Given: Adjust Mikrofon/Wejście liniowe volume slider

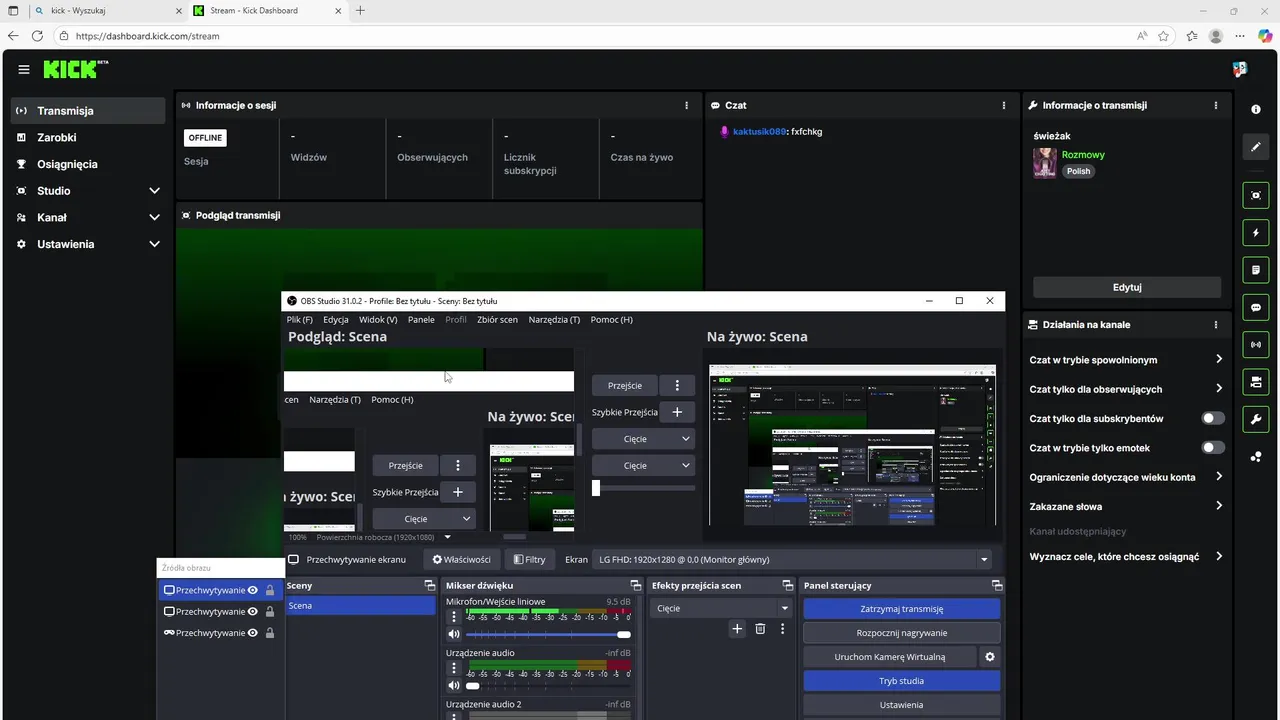Looking at the screenshot, I should [x=548, y=634].
